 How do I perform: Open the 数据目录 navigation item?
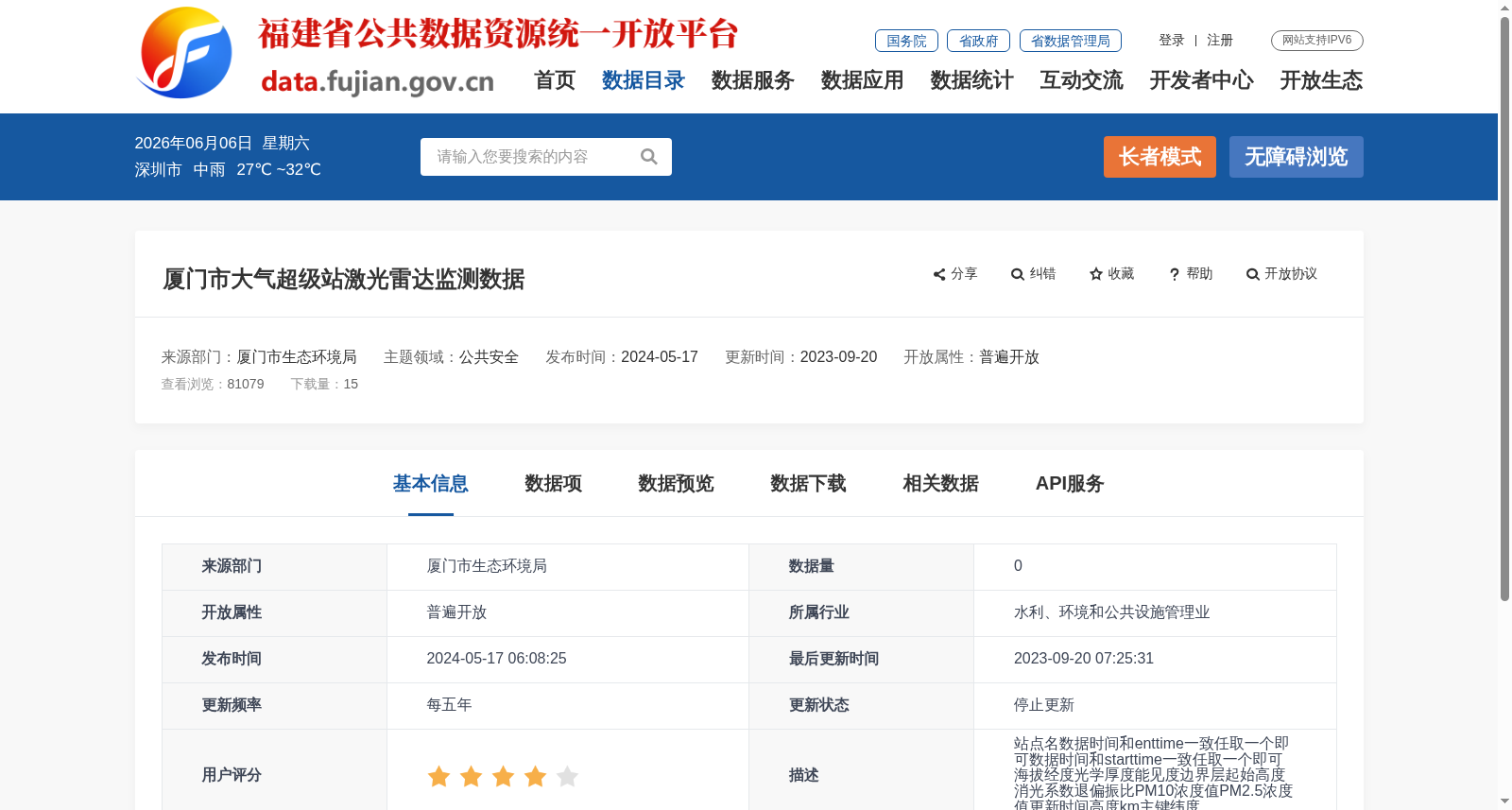[644, 80]
